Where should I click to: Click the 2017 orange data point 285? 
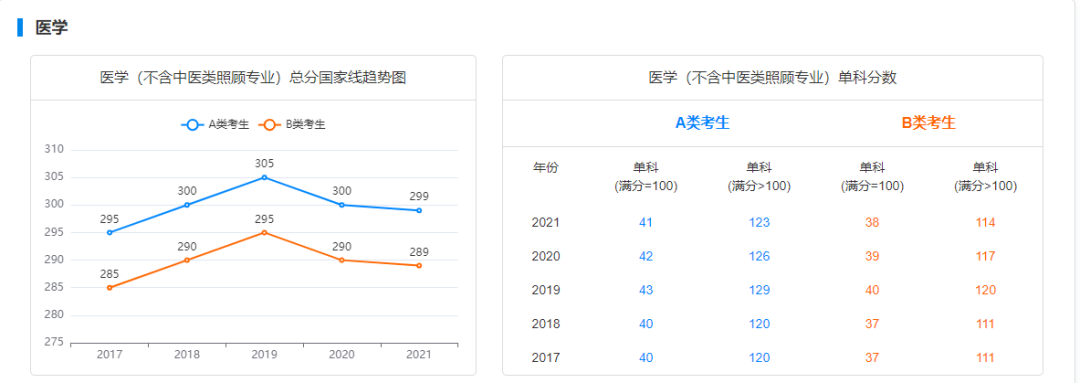pos(110,287)
